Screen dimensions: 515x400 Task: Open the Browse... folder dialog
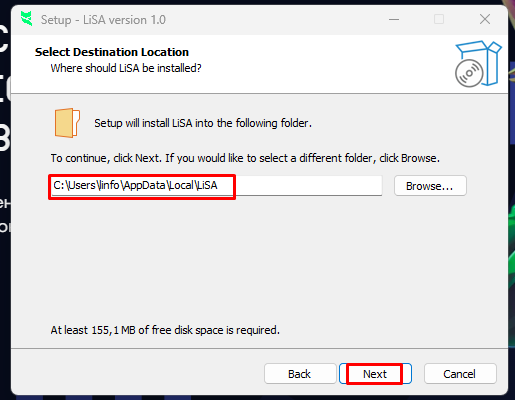tap(430, 186)
